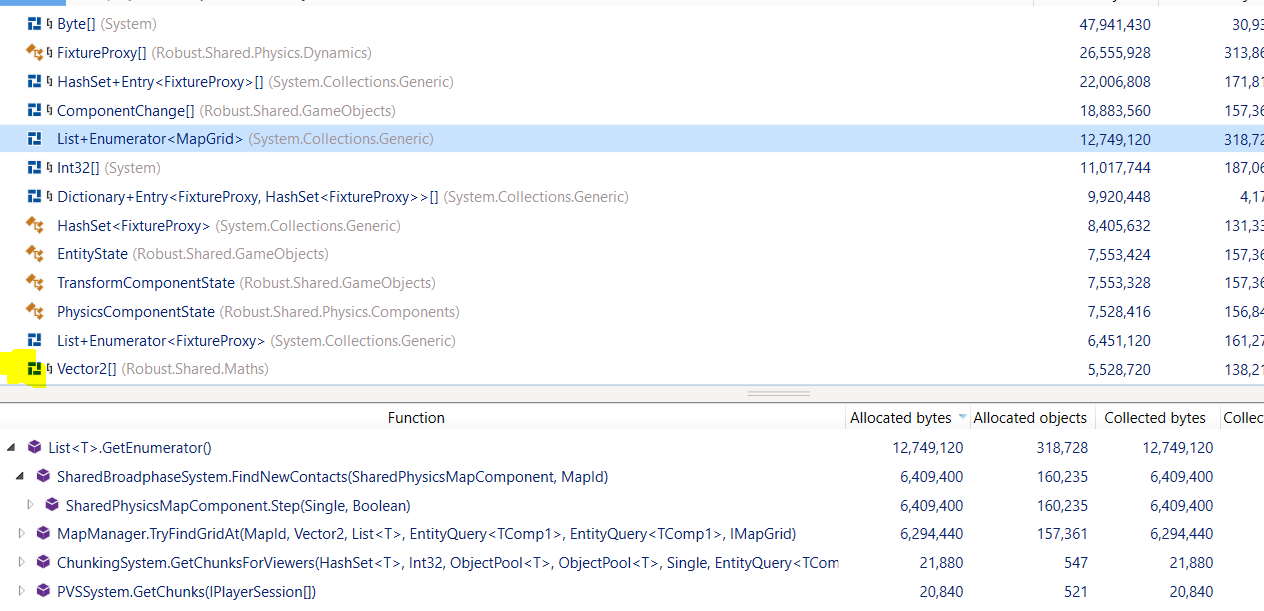Sort by the Allocated objects column header
This screenshot has height=611, width=1264.
pyautogui.click(x=1030, y=418)
